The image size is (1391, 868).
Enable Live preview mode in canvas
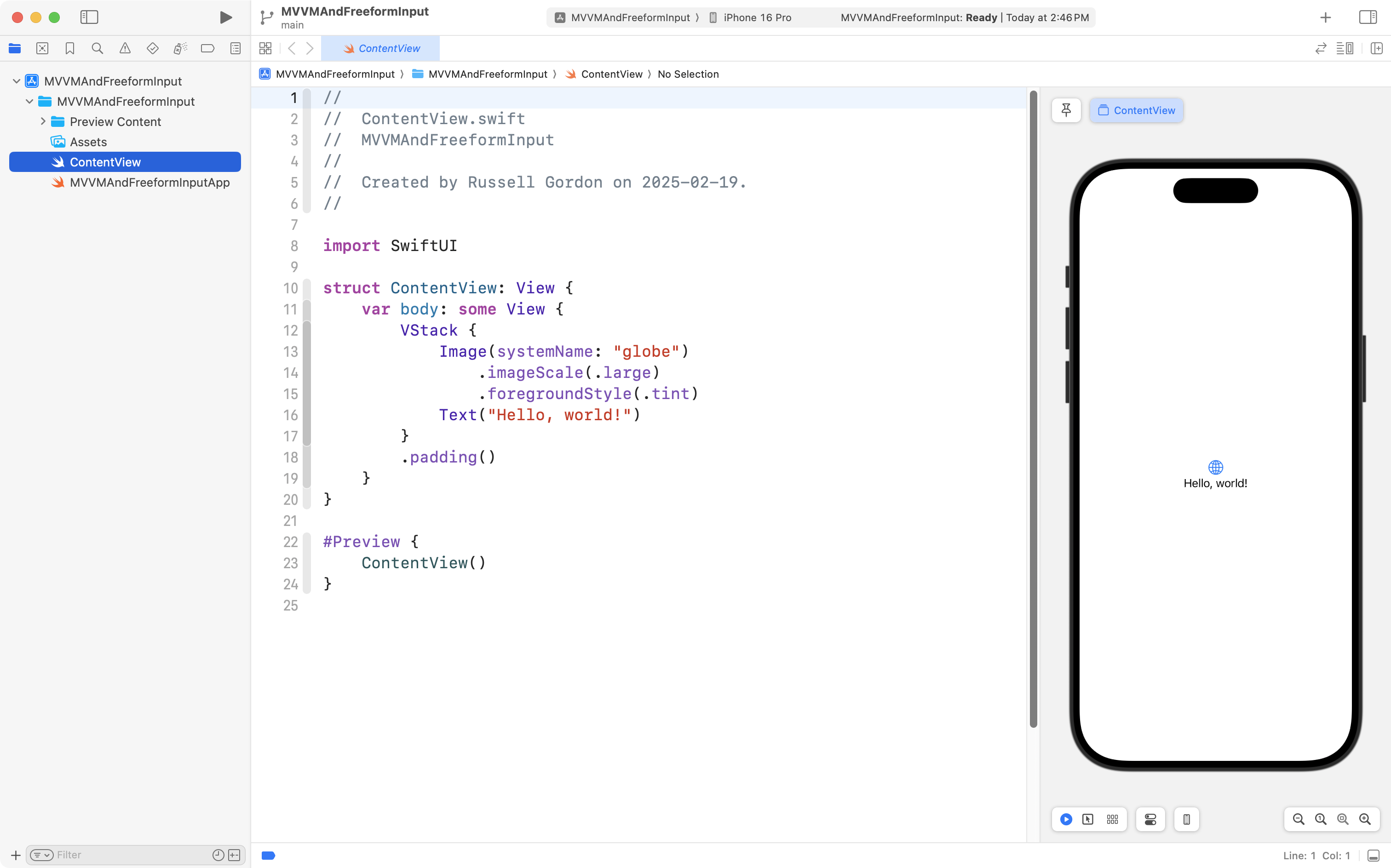(x=1066, y=819)
